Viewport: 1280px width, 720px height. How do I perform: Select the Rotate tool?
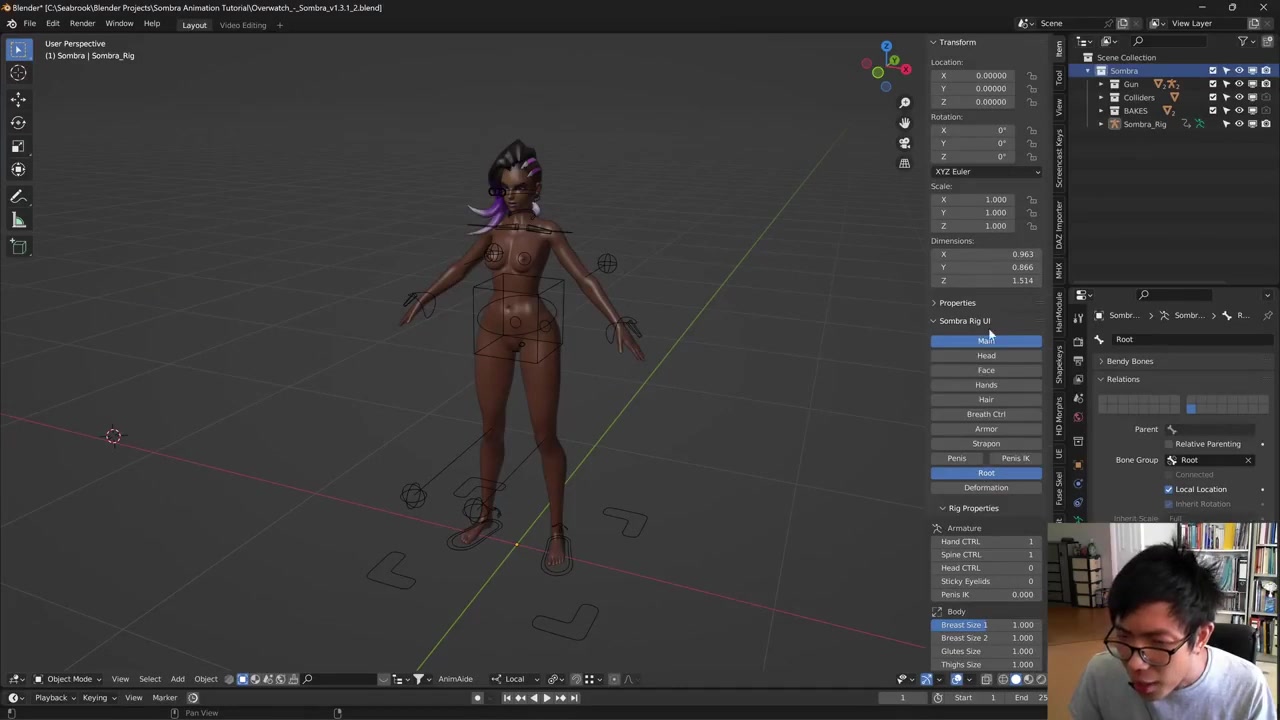18,122
